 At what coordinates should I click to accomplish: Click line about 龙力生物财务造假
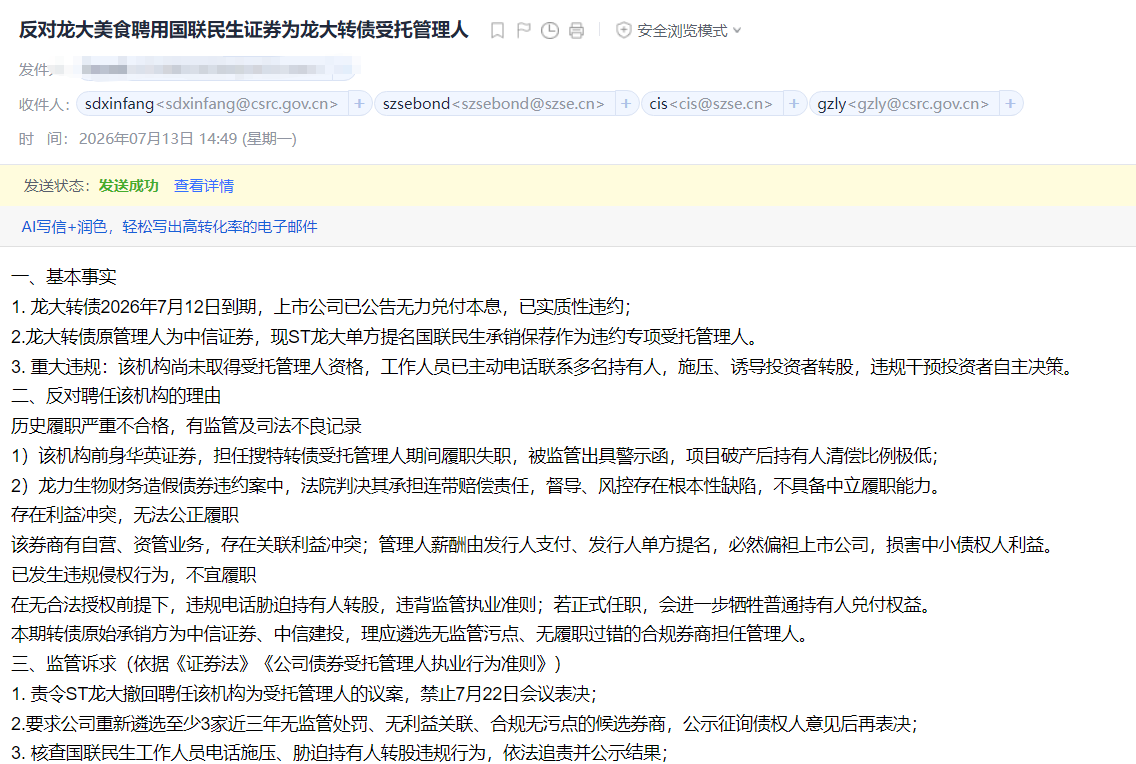(x=477, y=485)
